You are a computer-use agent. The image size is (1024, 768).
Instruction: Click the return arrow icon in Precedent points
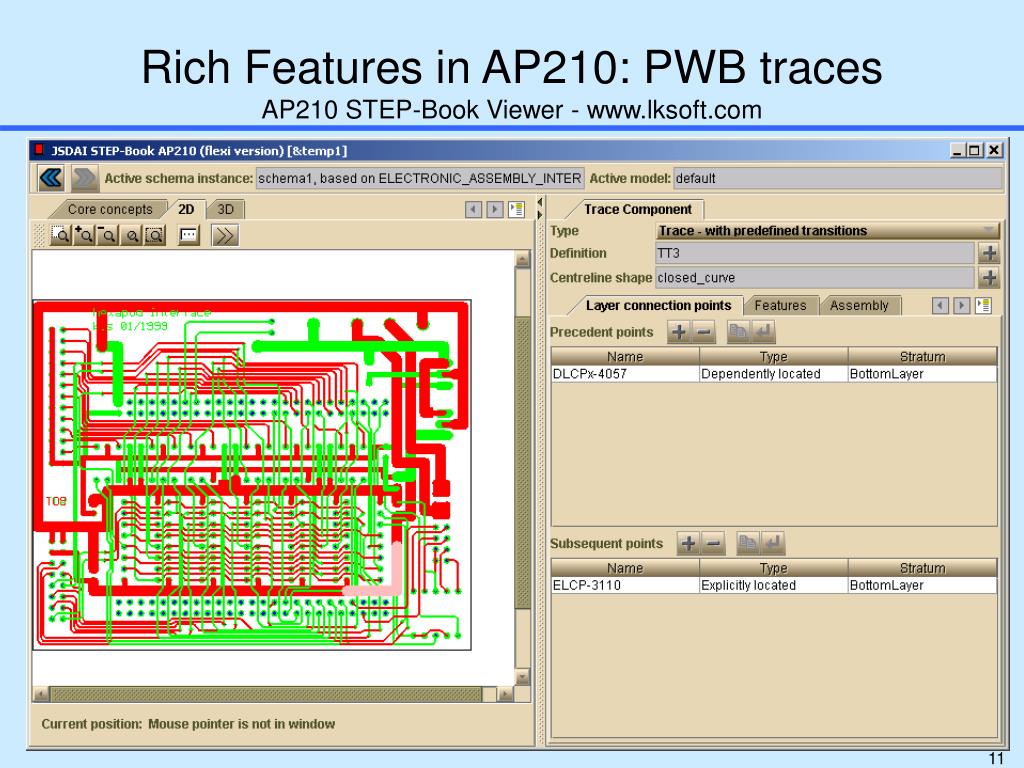click(x=763, y=332)
